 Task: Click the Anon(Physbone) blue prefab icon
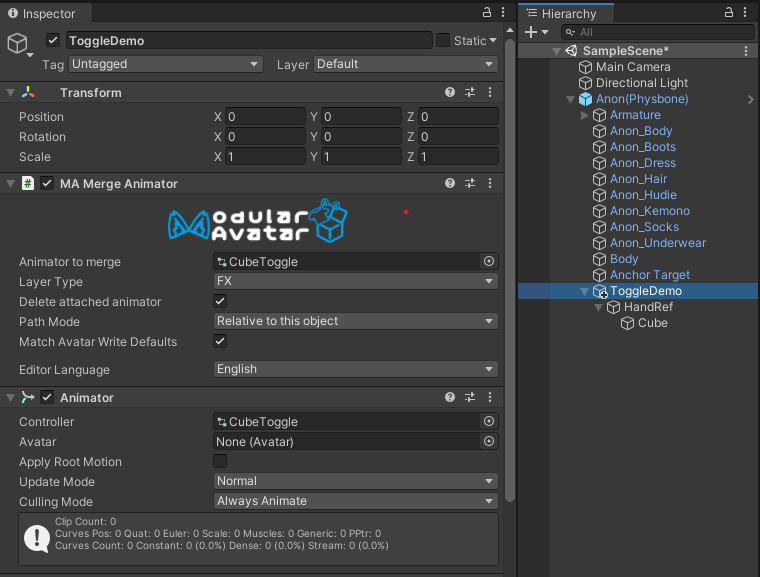pos(586,99)
